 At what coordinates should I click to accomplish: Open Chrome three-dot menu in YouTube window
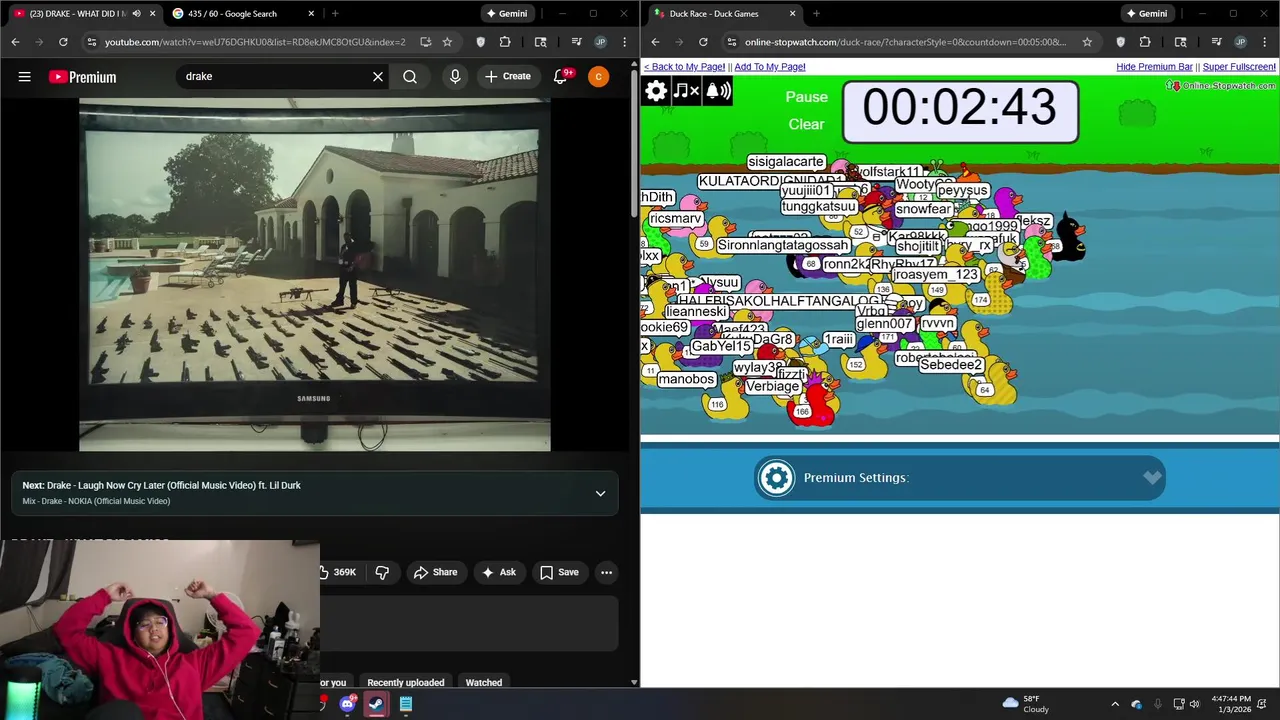tap(624, 42)
